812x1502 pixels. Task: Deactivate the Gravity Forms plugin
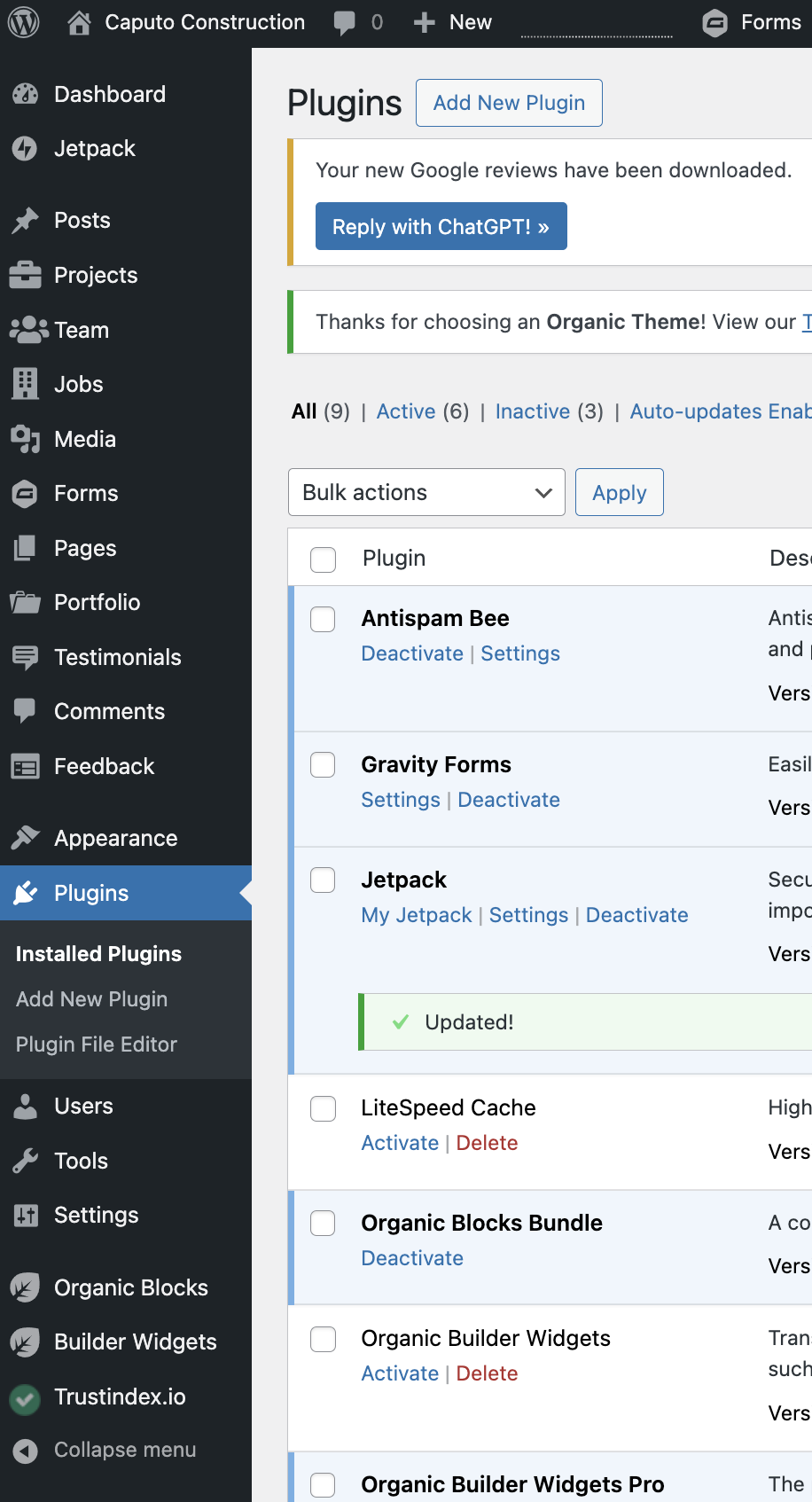[x=509, y=800]
